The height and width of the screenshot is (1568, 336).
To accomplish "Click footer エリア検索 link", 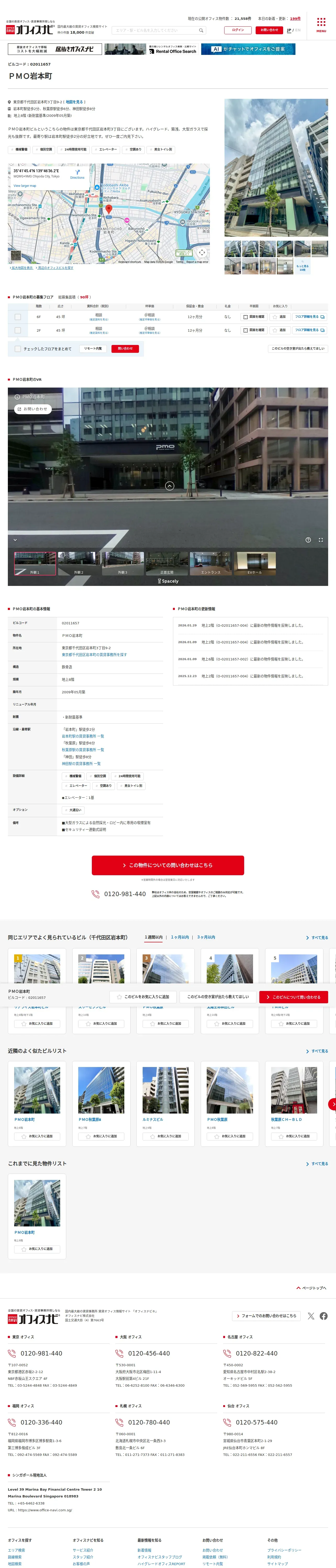I will pyautogui.click(x=16, y=1550).
